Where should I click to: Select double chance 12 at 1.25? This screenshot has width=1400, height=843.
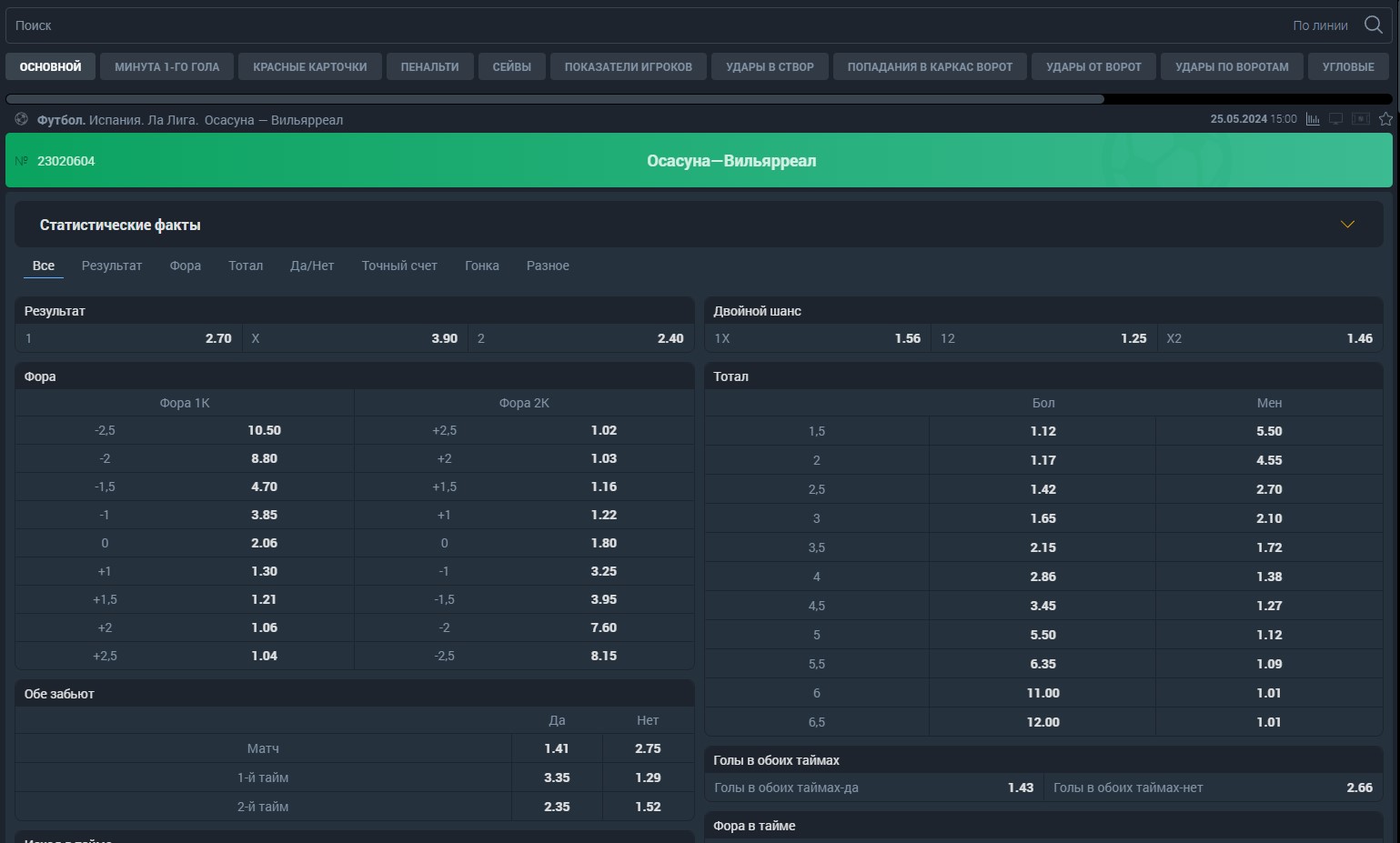(1043, 338)
